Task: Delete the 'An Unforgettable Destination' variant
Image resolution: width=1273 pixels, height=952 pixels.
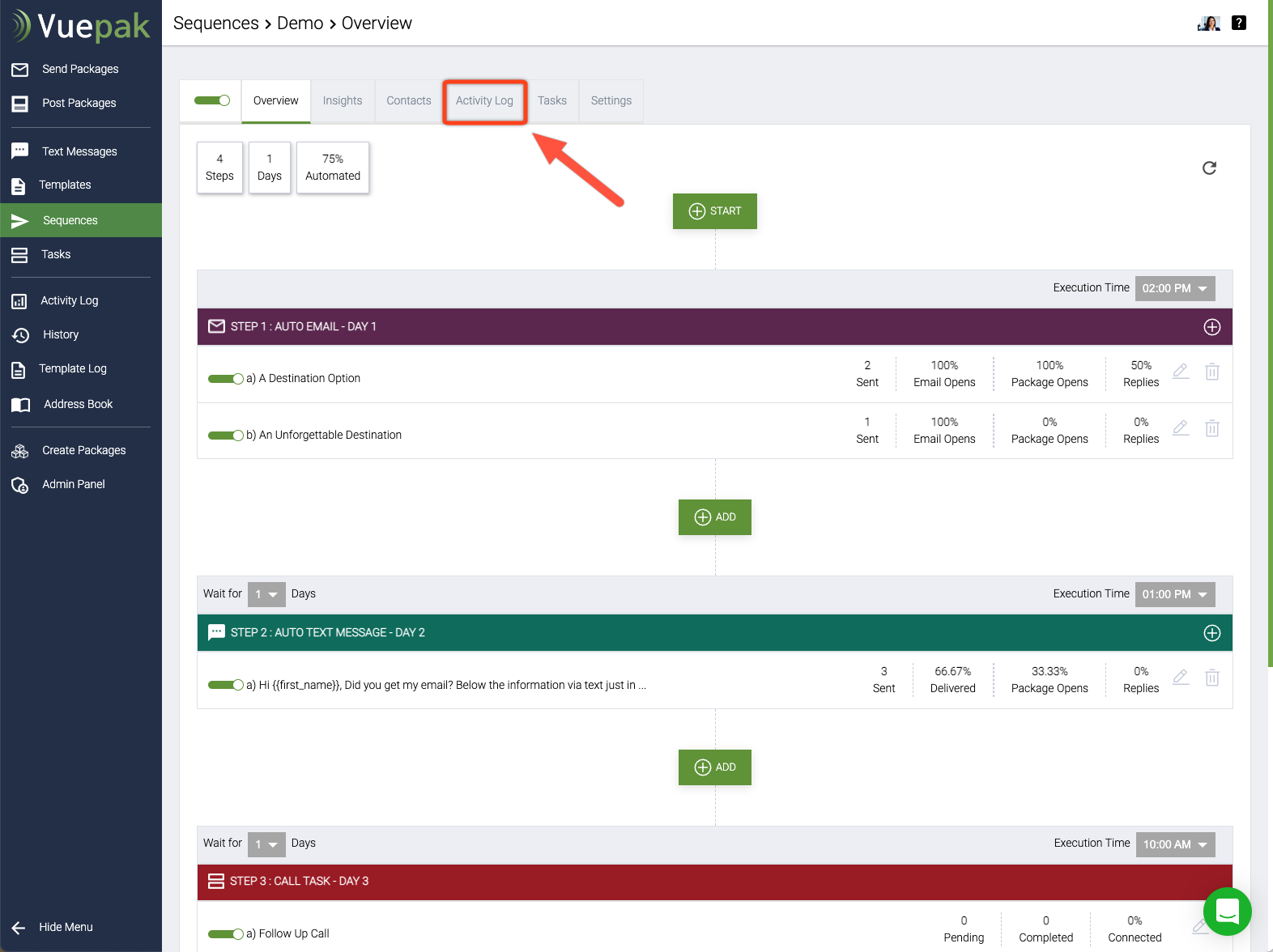Action: pyautogui.click(x=1211, y=428)
